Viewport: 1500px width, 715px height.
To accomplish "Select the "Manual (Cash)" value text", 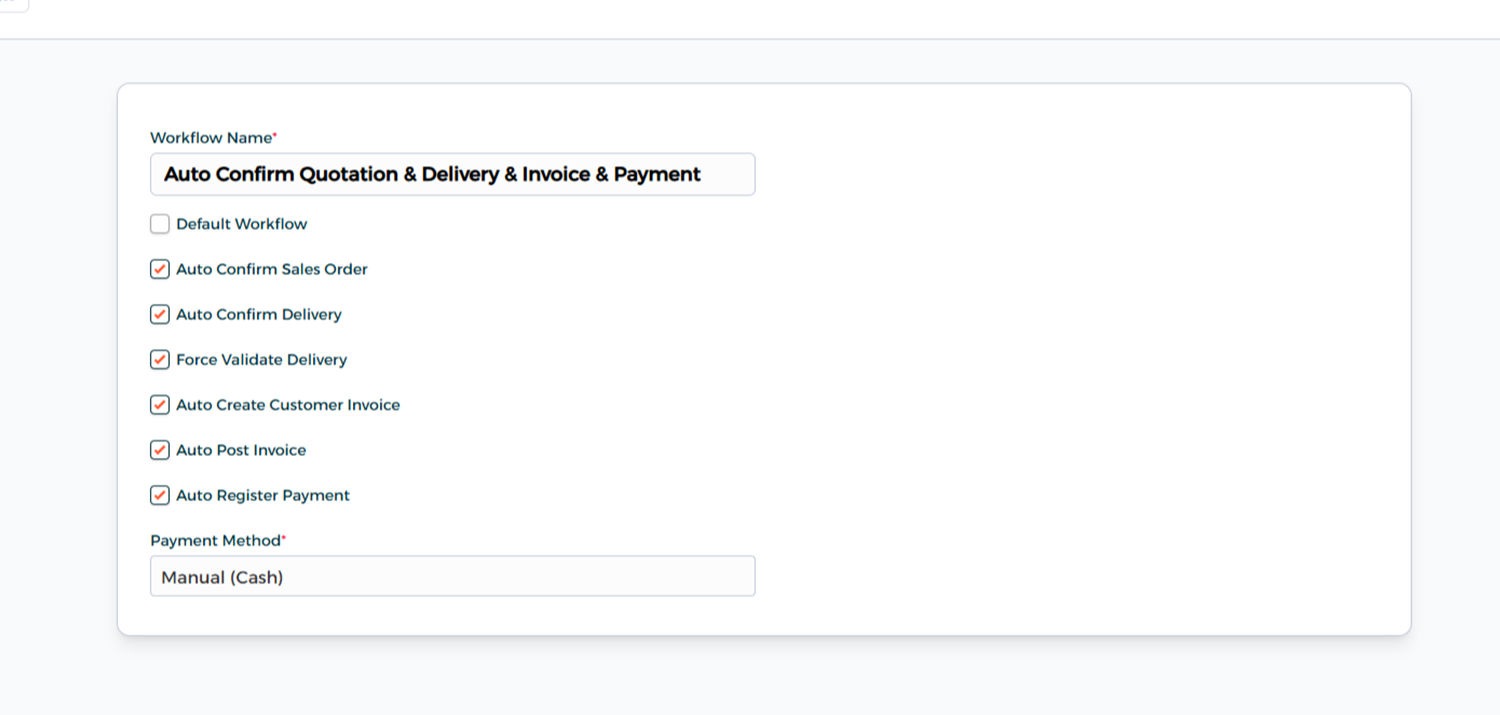I will (222, 577).
